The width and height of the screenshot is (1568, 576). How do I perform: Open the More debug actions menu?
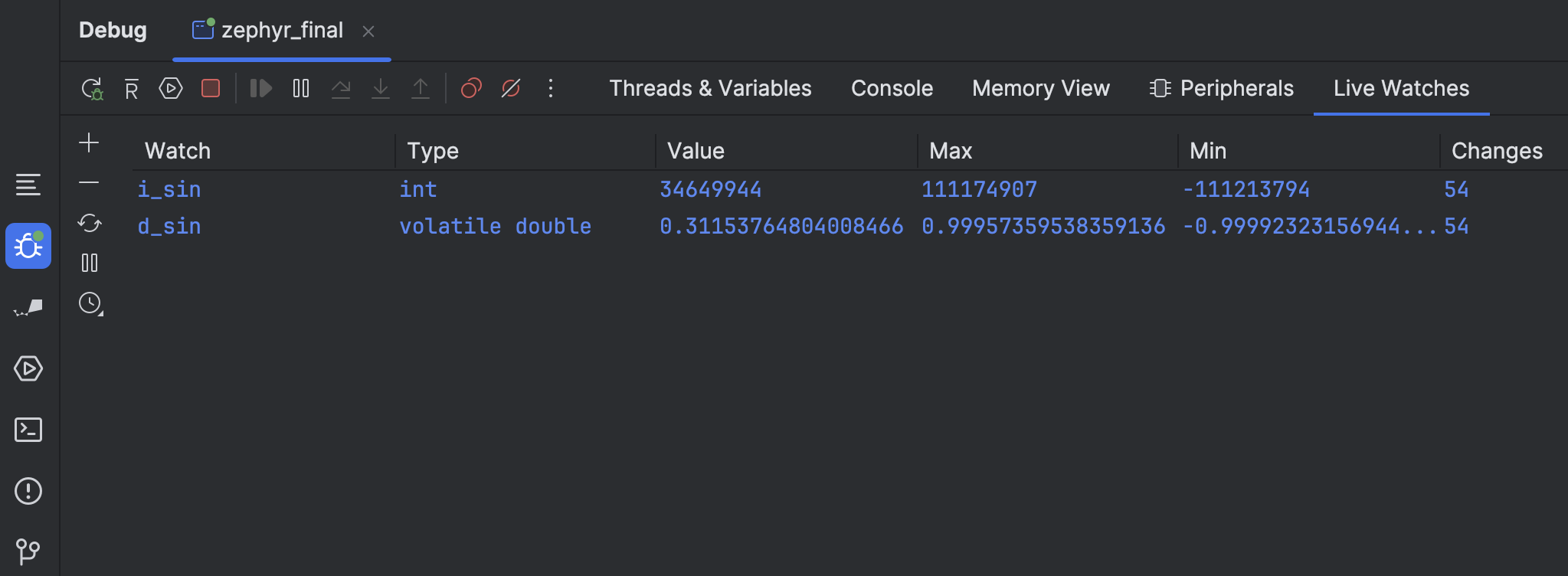pyautogui.click(x=551, y=89)
